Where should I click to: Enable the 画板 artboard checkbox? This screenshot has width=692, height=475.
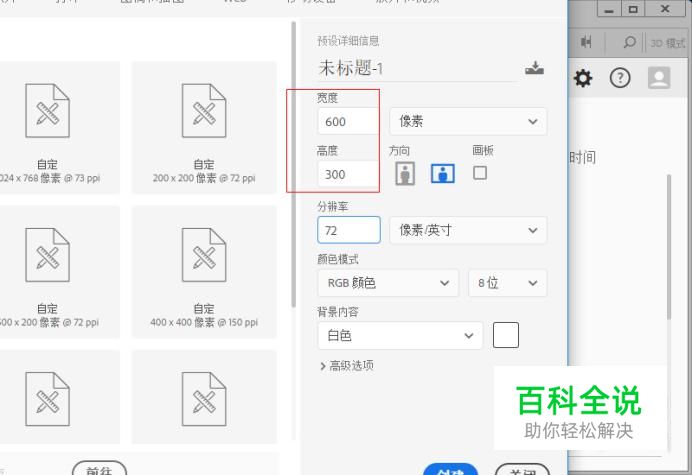pos(480,173)
